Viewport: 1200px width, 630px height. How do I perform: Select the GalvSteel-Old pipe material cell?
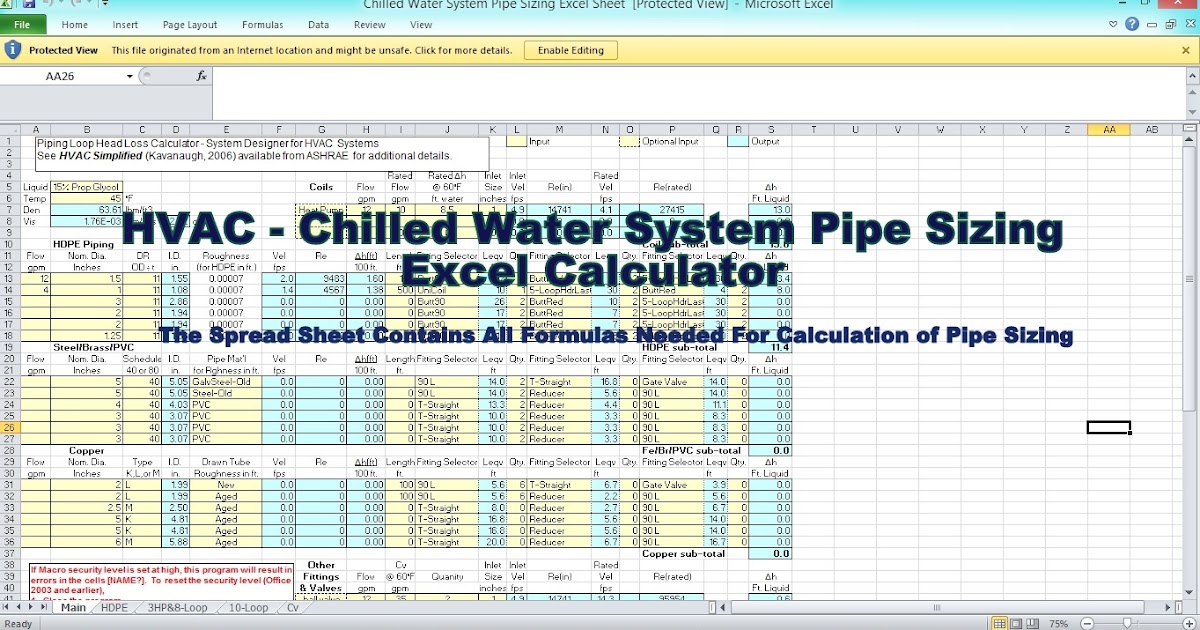coord(225,382)
